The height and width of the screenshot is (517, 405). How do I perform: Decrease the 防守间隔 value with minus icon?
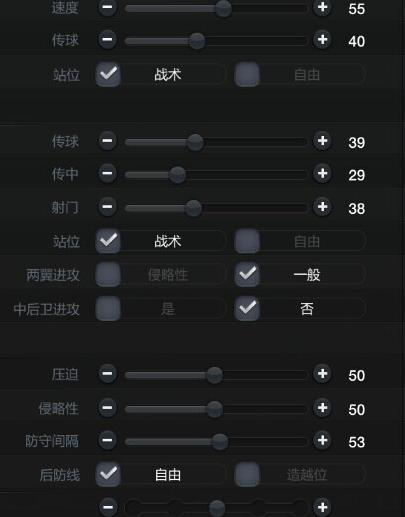(107, 440)
